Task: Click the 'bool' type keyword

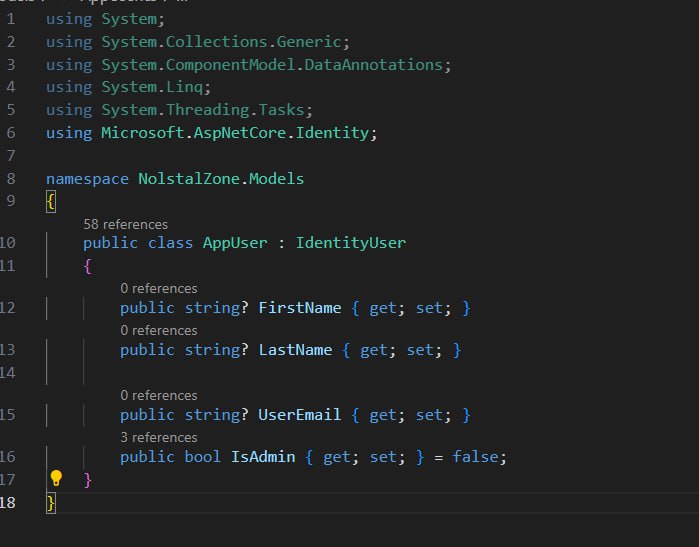Action: click(202, 457)
